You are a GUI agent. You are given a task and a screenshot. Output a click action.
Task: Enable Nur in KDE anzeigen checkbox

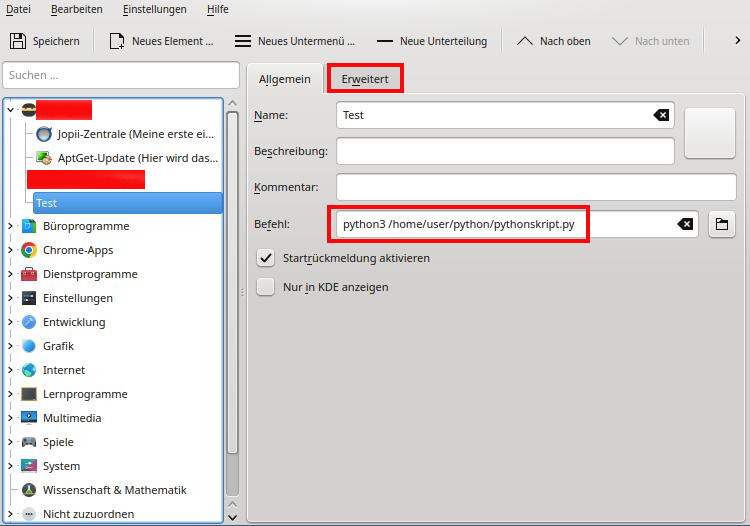pyautogui.click(x=266, y=287)
